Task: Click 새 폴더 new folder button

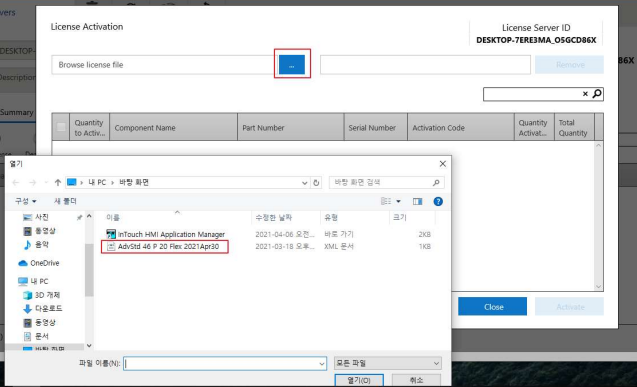Action: click(65, 201)
